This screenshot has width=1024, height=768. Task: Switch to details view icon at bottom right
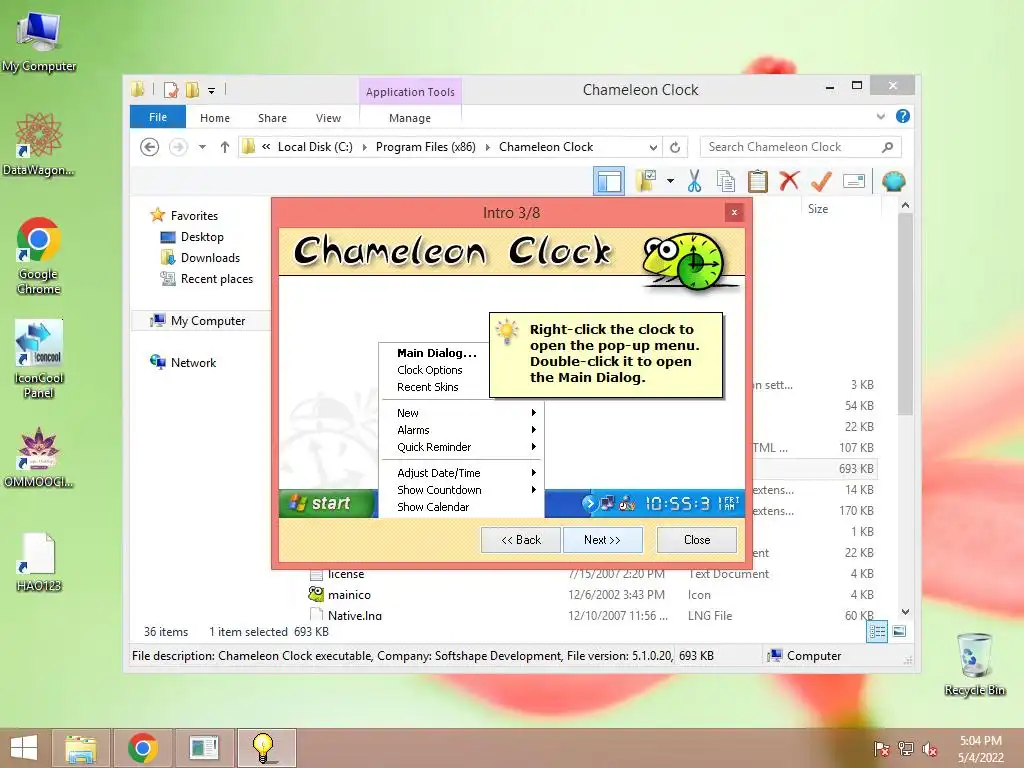877,631
